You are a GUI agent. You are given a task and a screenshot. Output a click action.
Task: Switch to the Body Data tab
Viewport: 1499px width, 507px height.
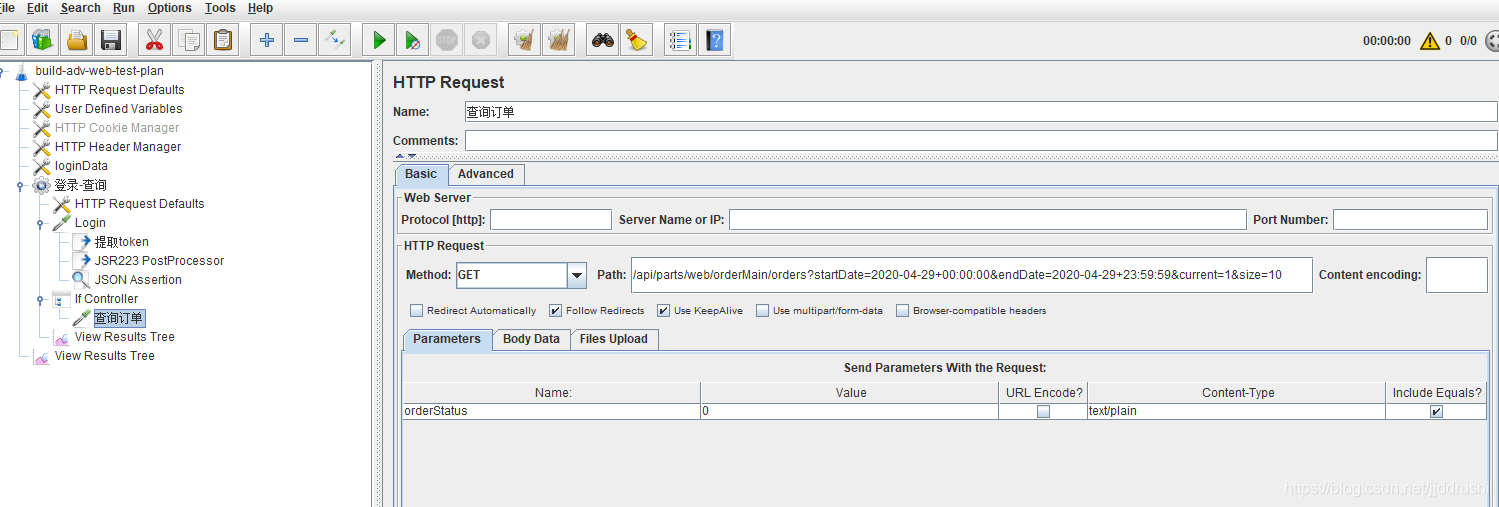point(531,339)
